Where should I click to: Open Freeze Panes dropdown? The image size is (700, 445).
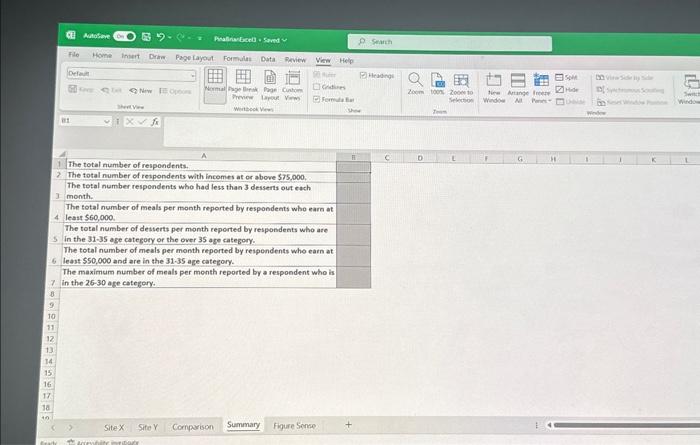541,89
